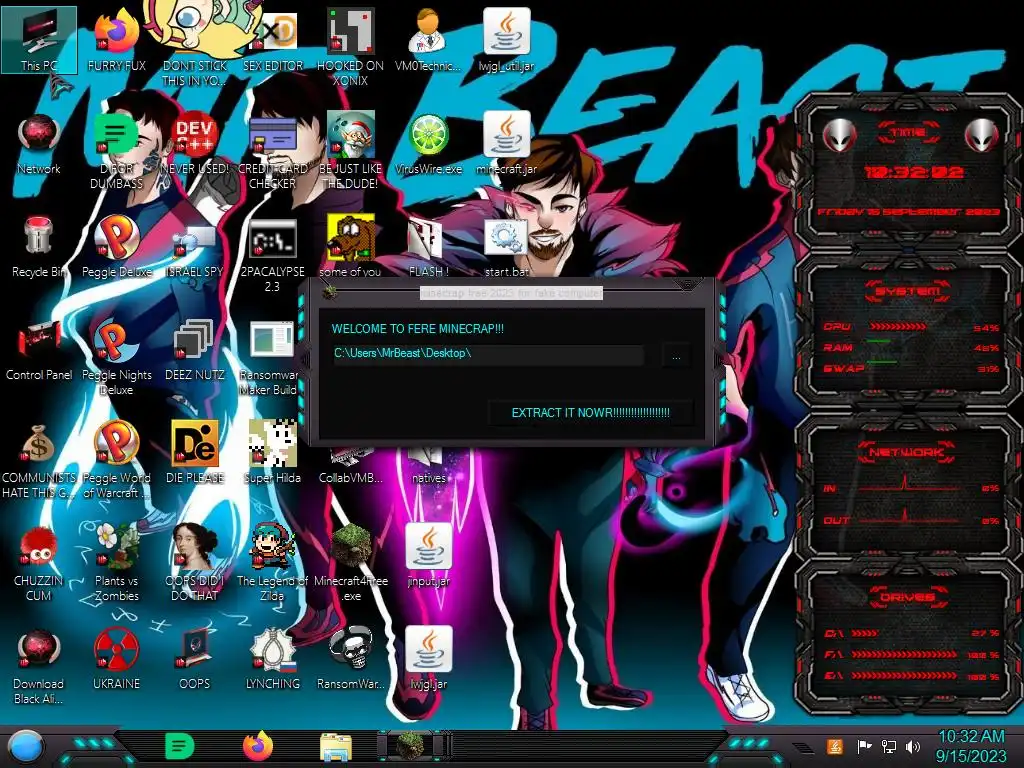Screen dimensions: 1024x768
Task: Select the RansomWar... skull icon
Action: point(351,660)
